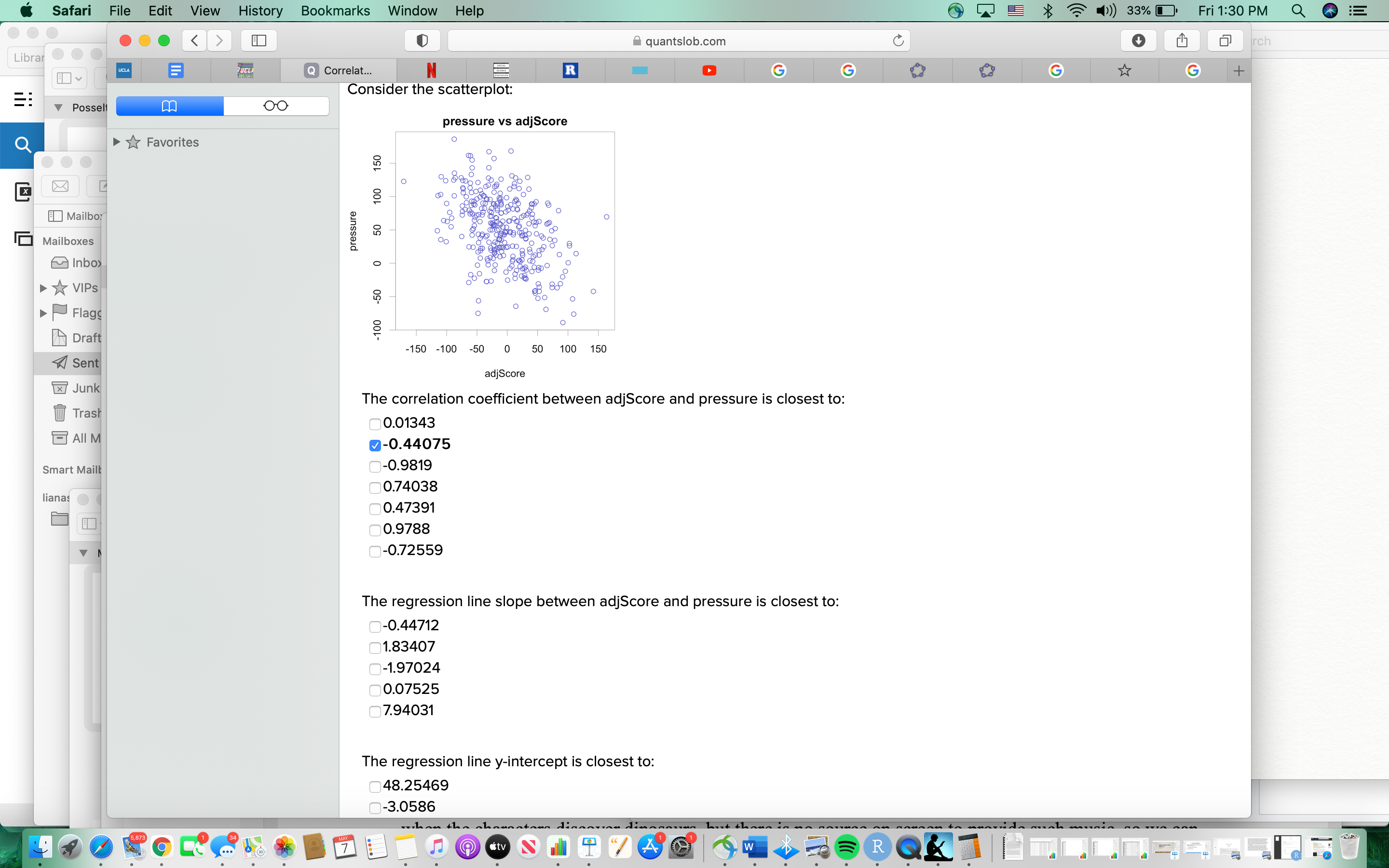Check the -0.9819 answer option
The height and width of the screenshot is (868, 1389).
tap(375, 466)
